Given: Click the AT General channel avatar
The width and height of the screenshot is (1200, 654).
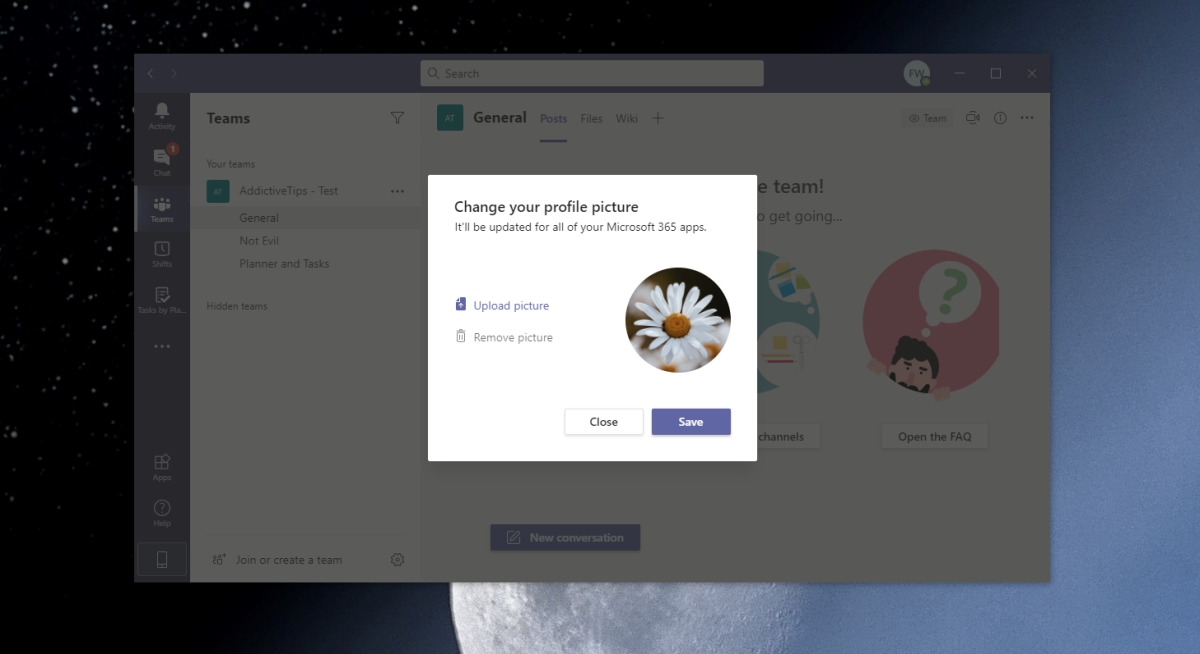Looking at the screenshot, I should 450,118.
